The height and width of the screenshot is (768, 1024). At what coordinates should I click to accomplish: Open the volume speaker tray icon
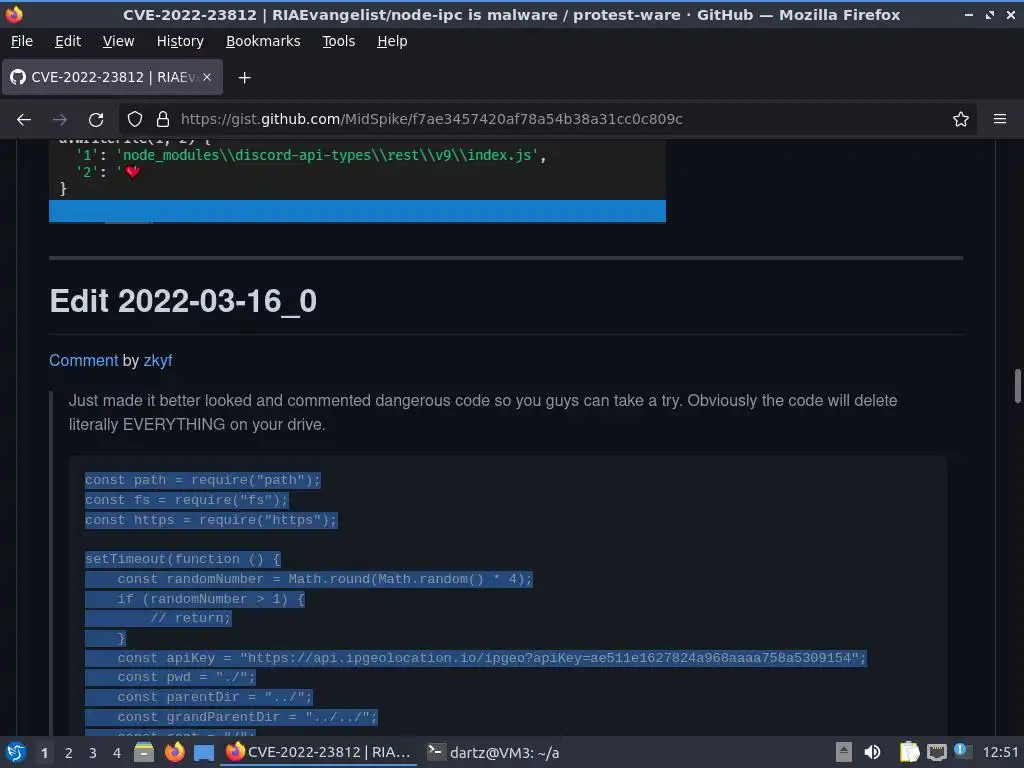[872, 752]
